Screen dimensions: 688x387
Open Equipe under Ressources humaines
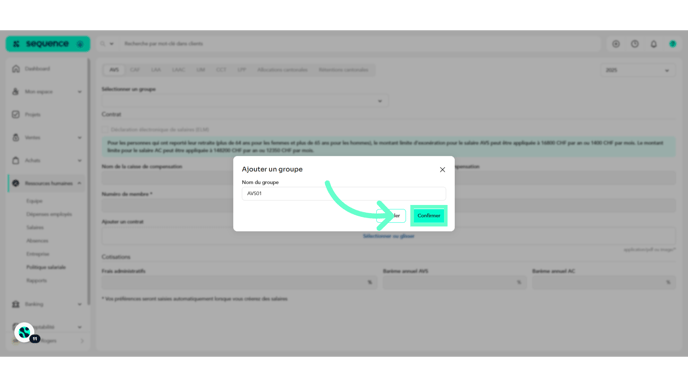coord(34,201)
